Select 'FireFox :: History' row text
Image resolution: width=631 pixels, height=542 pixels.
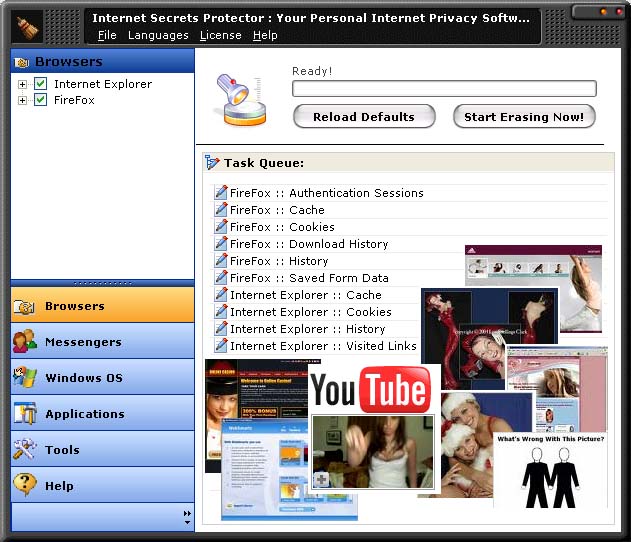[x=279, y=261]
